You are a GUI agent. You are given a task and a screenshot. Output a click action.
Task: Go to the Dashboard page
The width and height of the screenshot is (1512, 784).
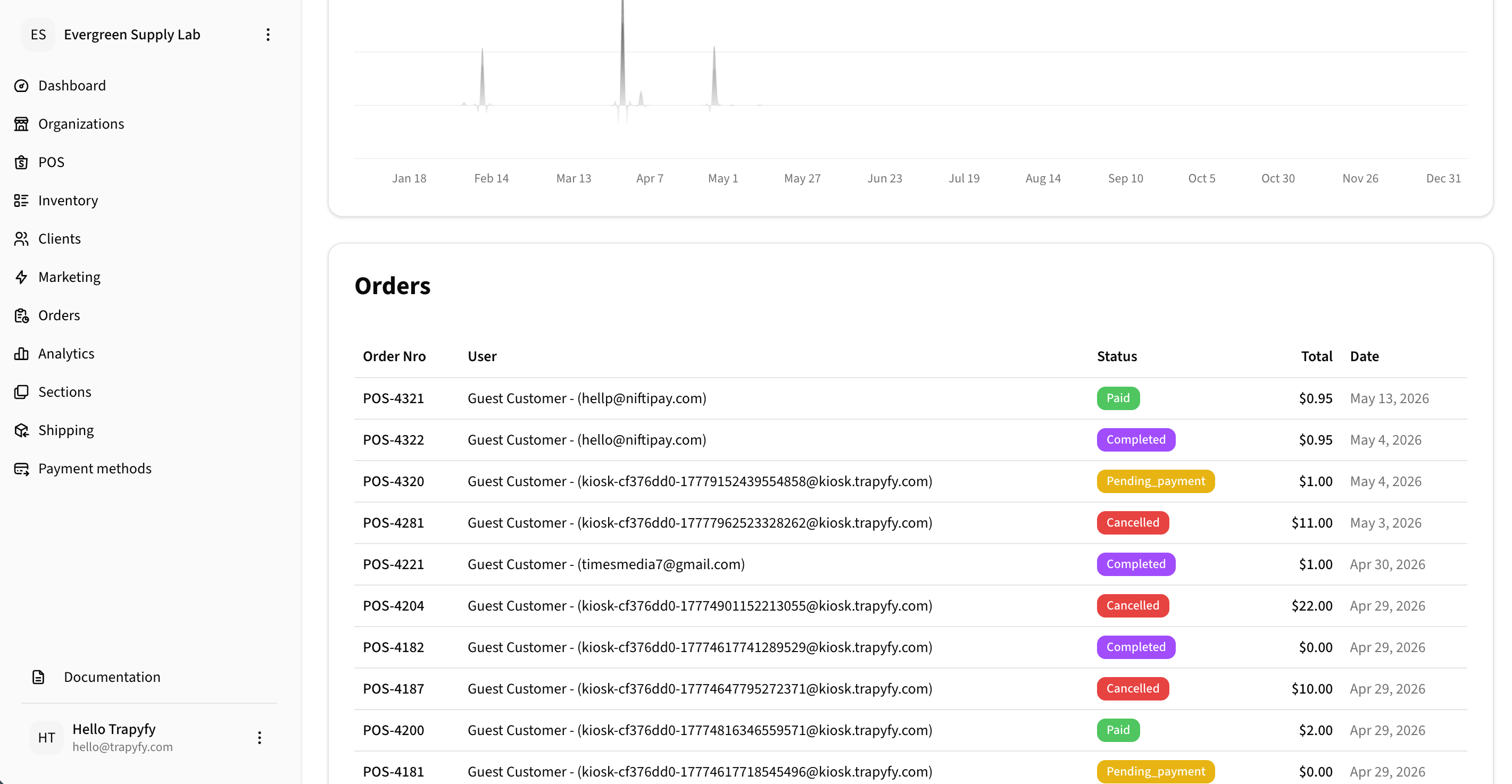tap(72, 86)
